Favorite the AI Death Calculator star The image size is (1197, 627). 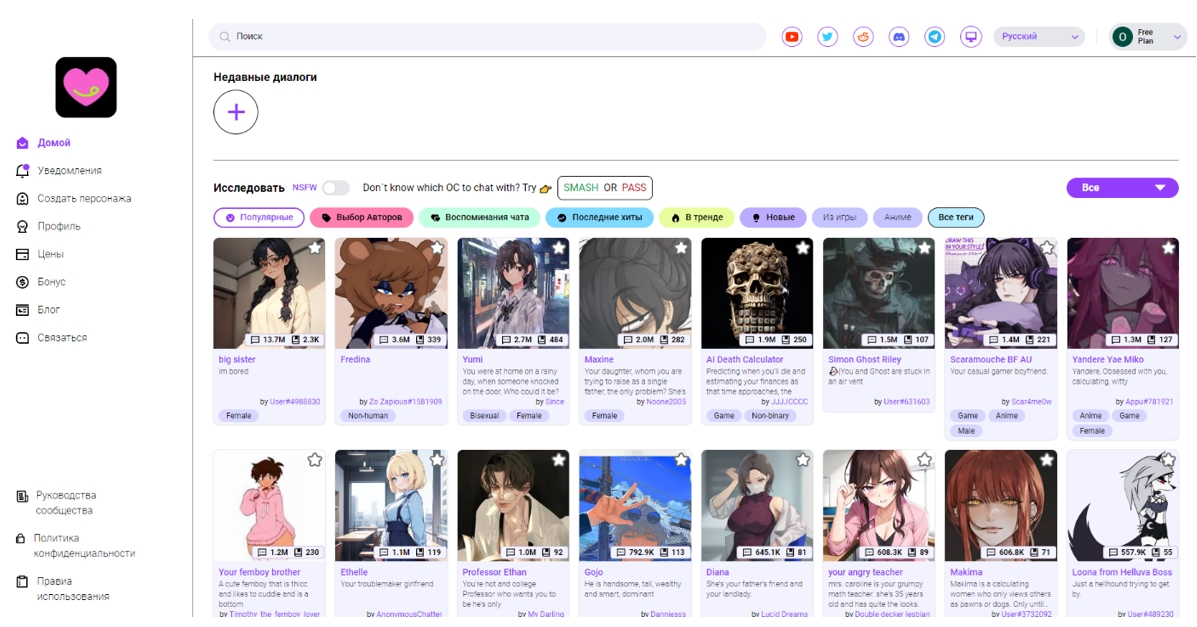point(802,247)
